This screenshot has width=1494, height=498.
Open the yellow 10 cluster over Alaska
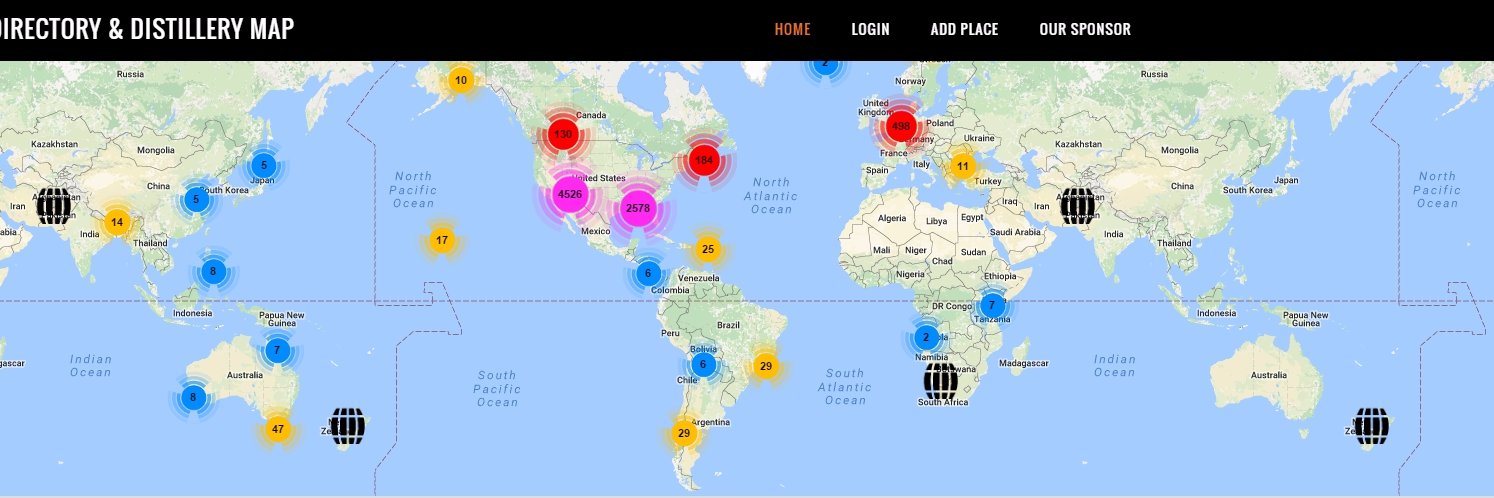coord(460,80)
